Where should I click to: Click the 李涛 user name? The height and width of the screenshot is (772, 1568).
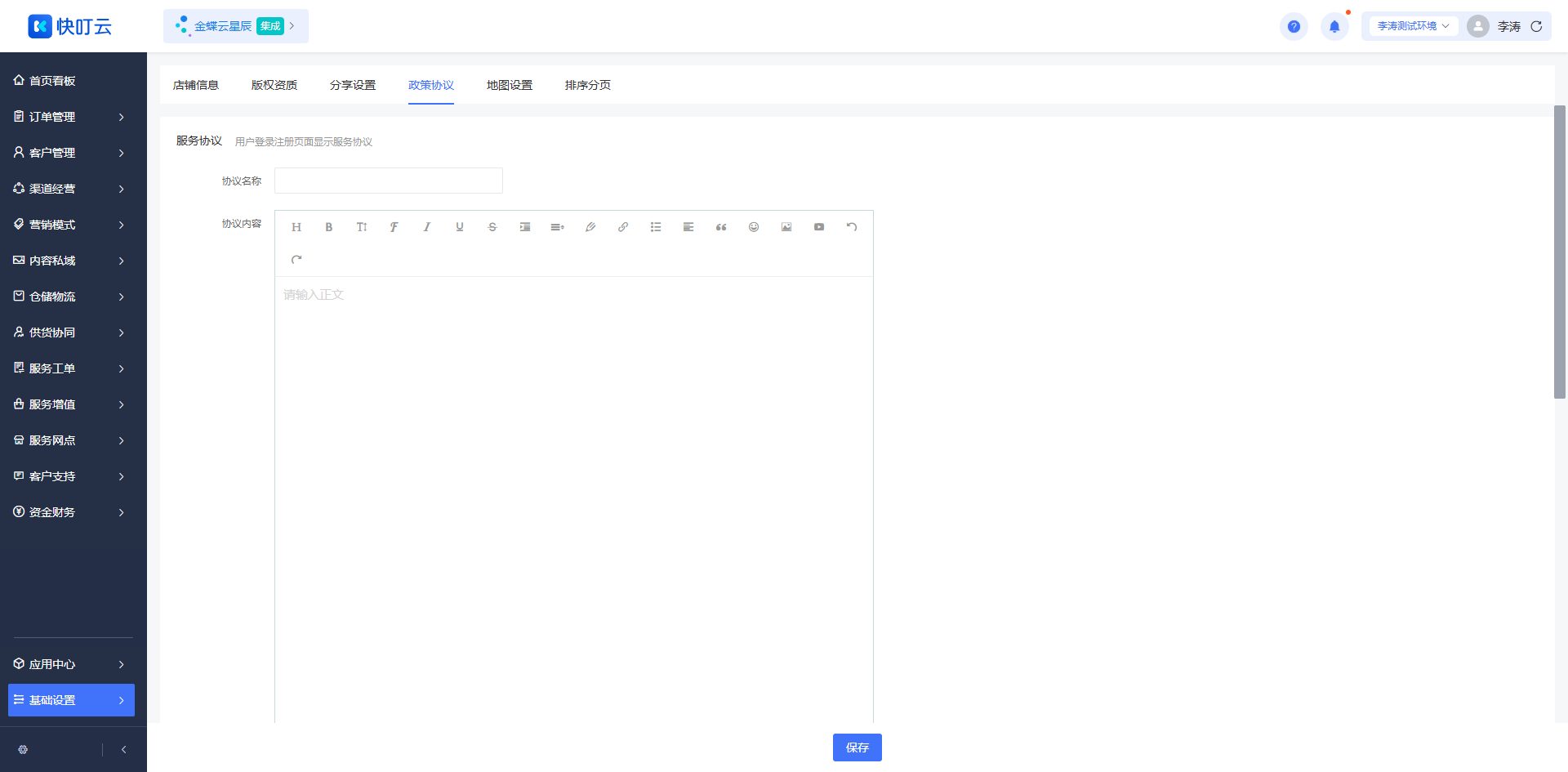click(x=1509, y=27)
